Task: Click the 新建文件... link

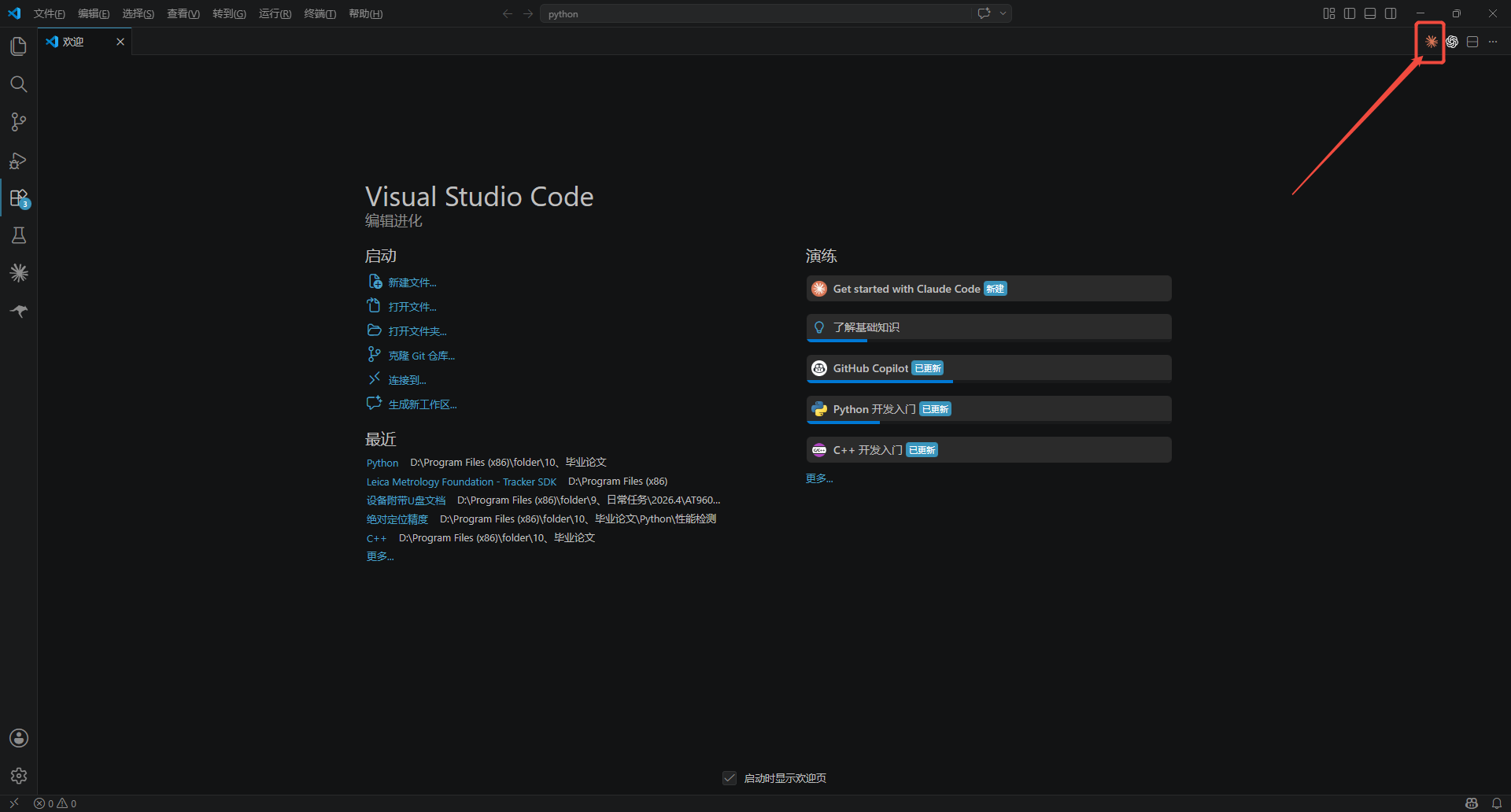Action: (412, 282)
